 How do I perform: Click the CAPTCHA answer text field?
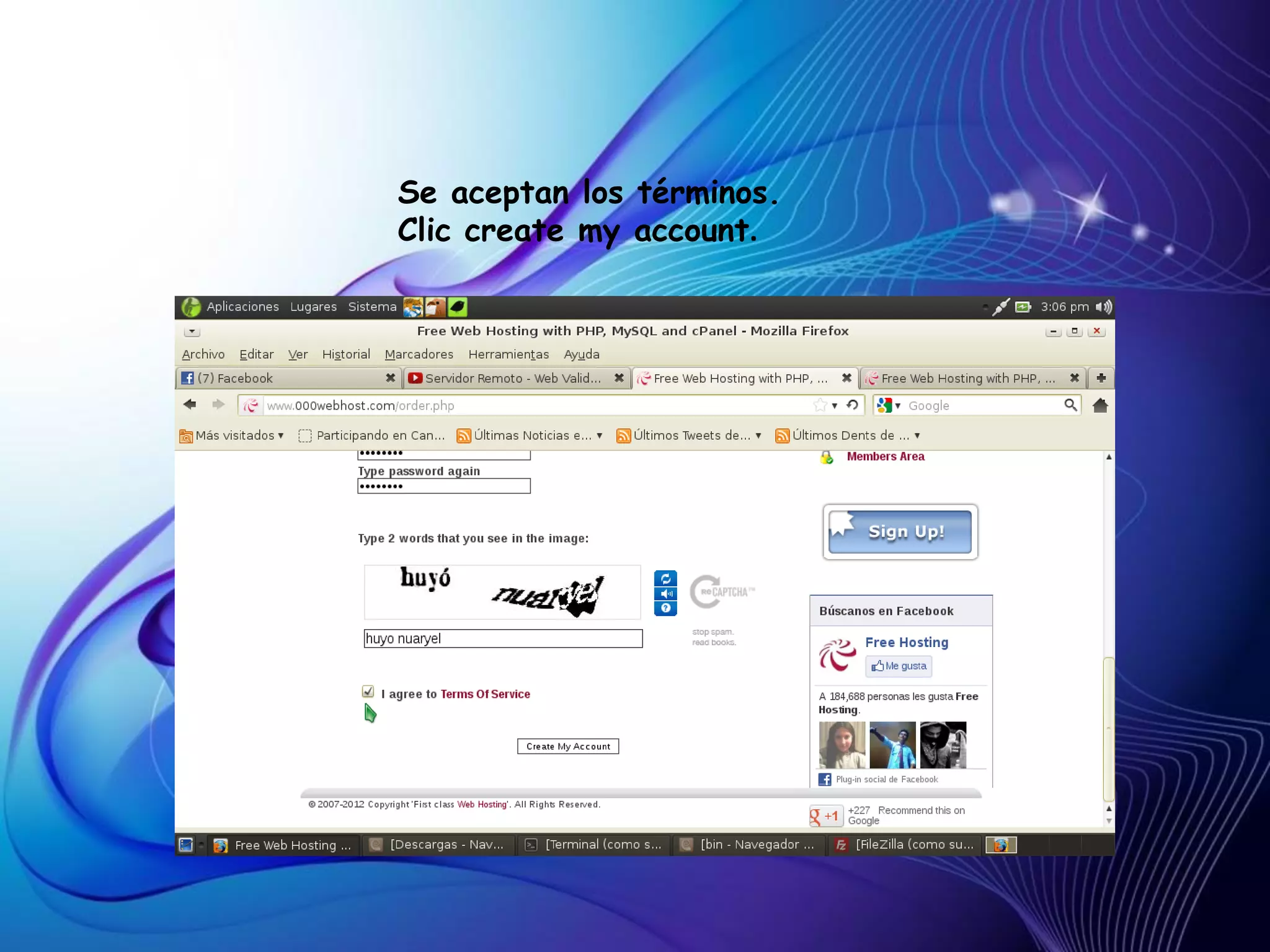click(503, 638)
